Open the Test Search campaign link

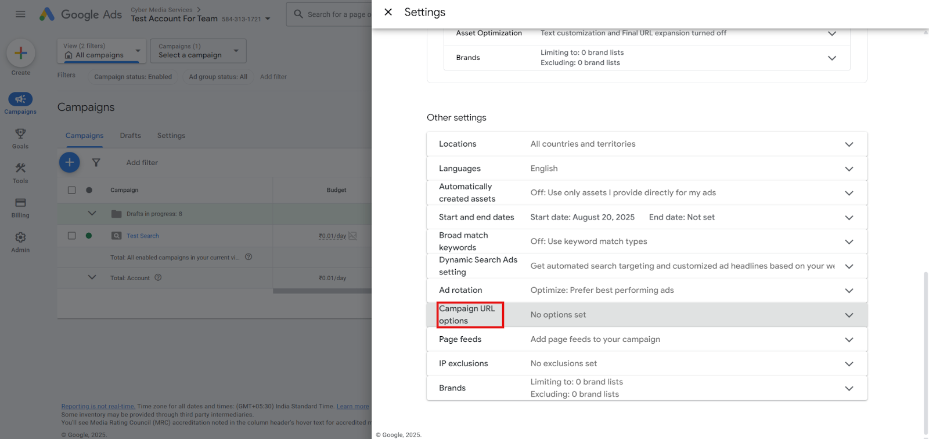click(x=142, y=236)
